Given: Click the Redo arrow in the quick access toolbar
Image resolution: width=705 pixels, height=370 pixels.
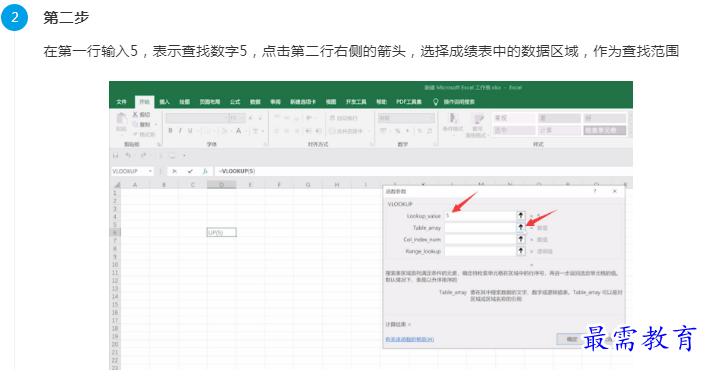Looking at the screenshot, I should [x=143, y=156].
